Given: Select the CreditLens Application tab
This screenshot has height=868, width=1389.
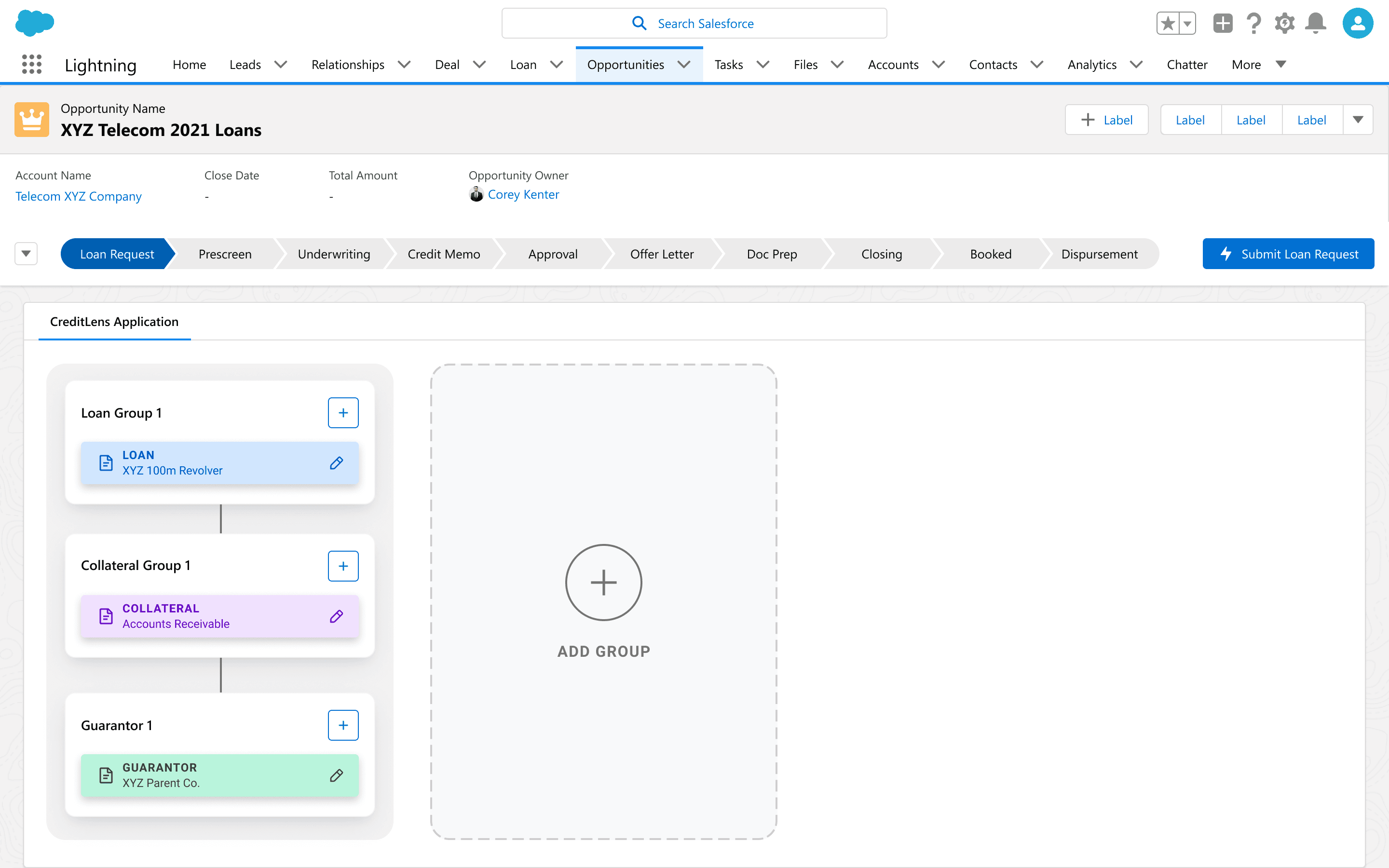Looking at the screenshot, I should [x=114, y=322].
